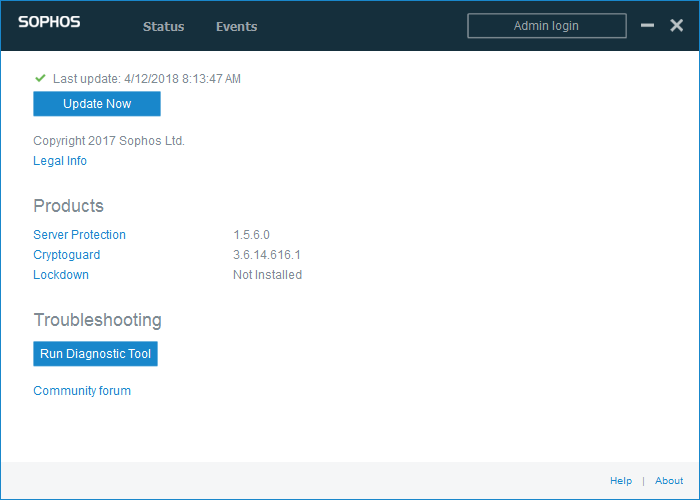
Task: Close the Sophos window
Action: point(676,25)
